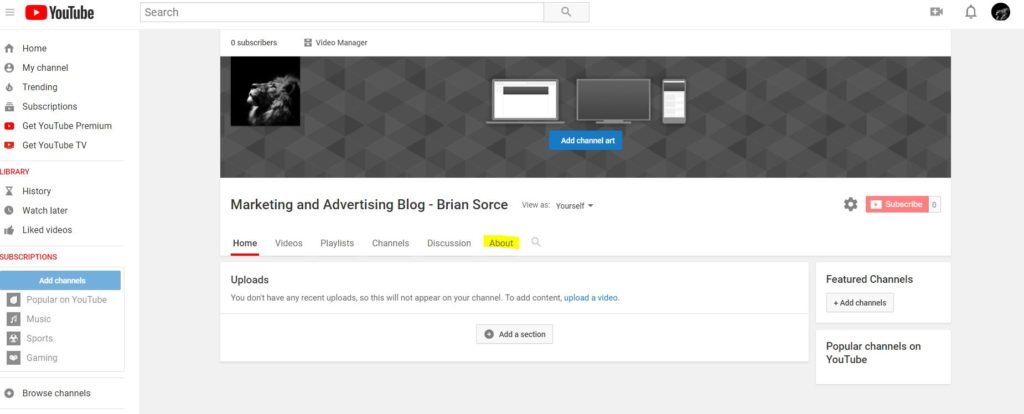Switch to the About tab
1024x414 pixels.
point(501,243)
